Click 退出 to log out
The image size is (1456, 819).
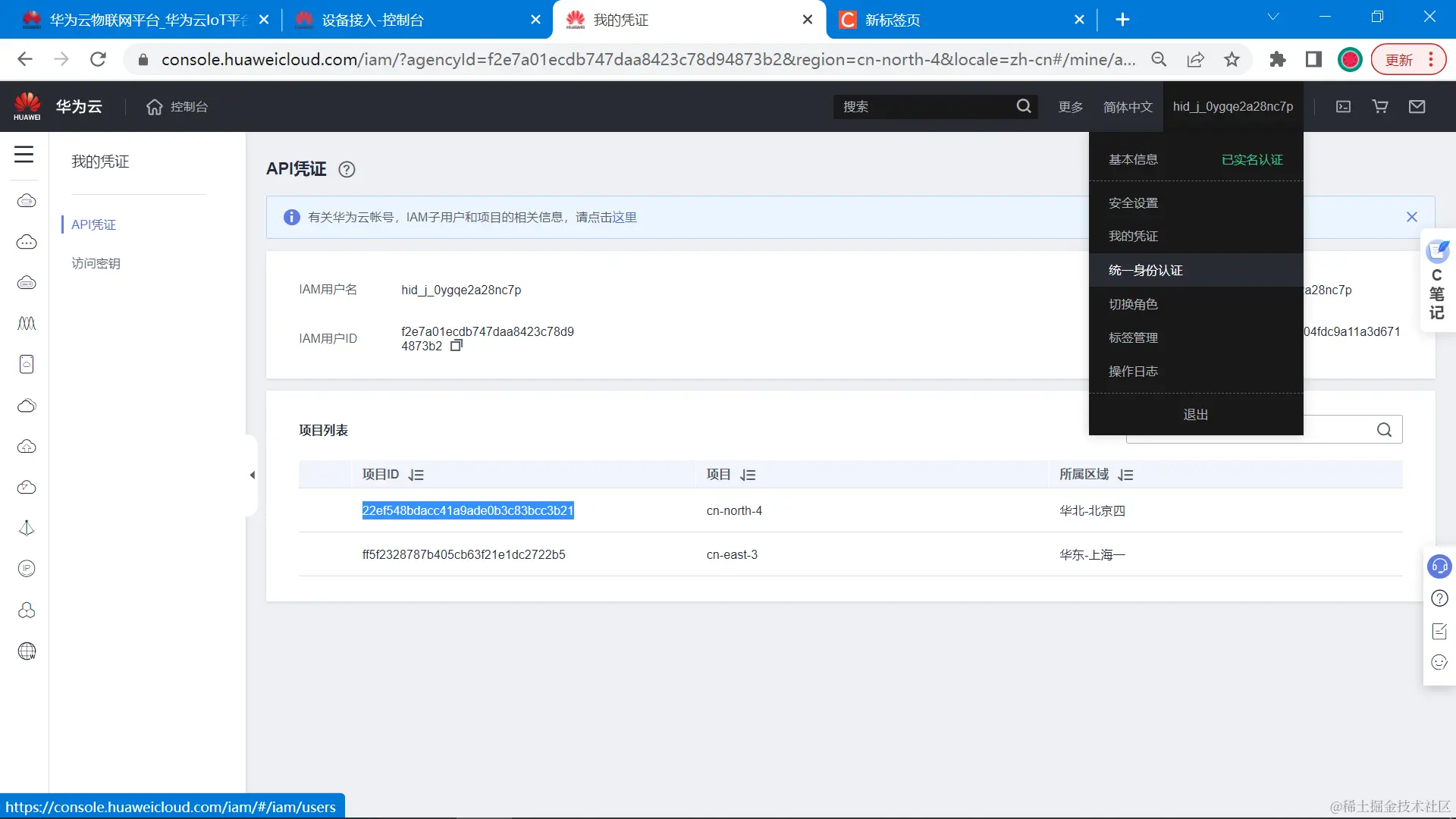1196,415
